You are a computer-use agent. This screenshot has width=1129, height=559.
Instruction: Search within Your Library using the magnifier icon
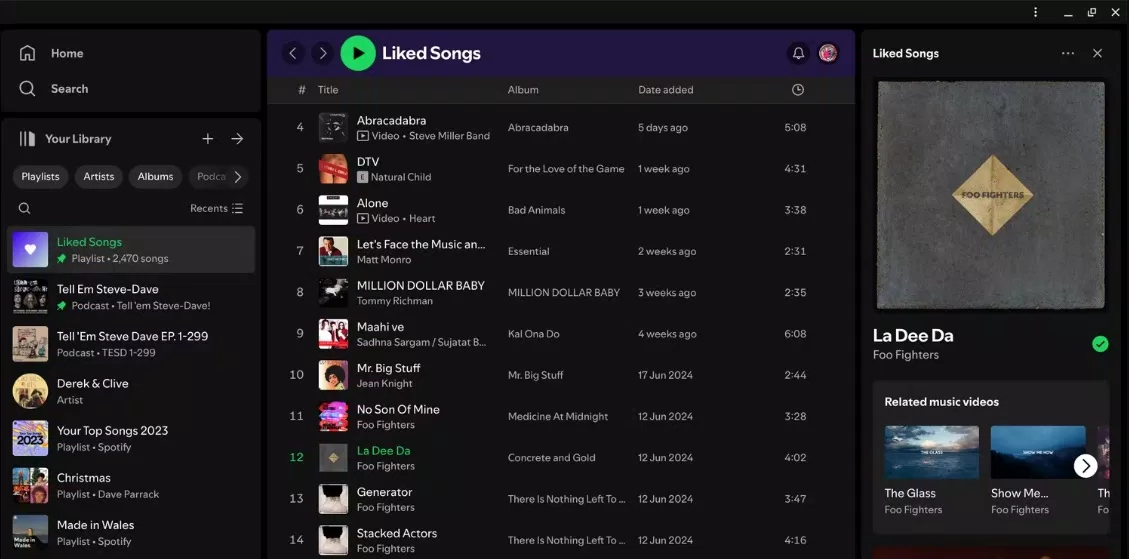pos(24,208)
